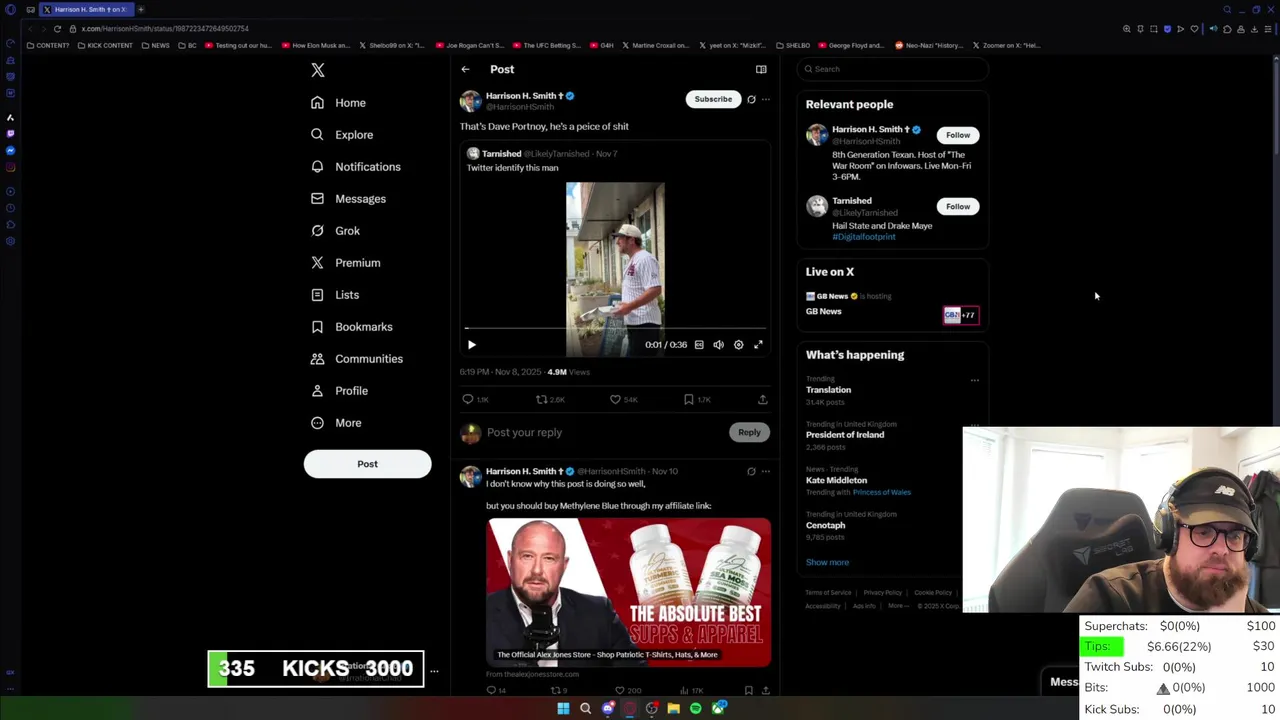This screenshot has height=720, width=1280.
Task: Click the white Post button
Action: click(x=367, y=464)
